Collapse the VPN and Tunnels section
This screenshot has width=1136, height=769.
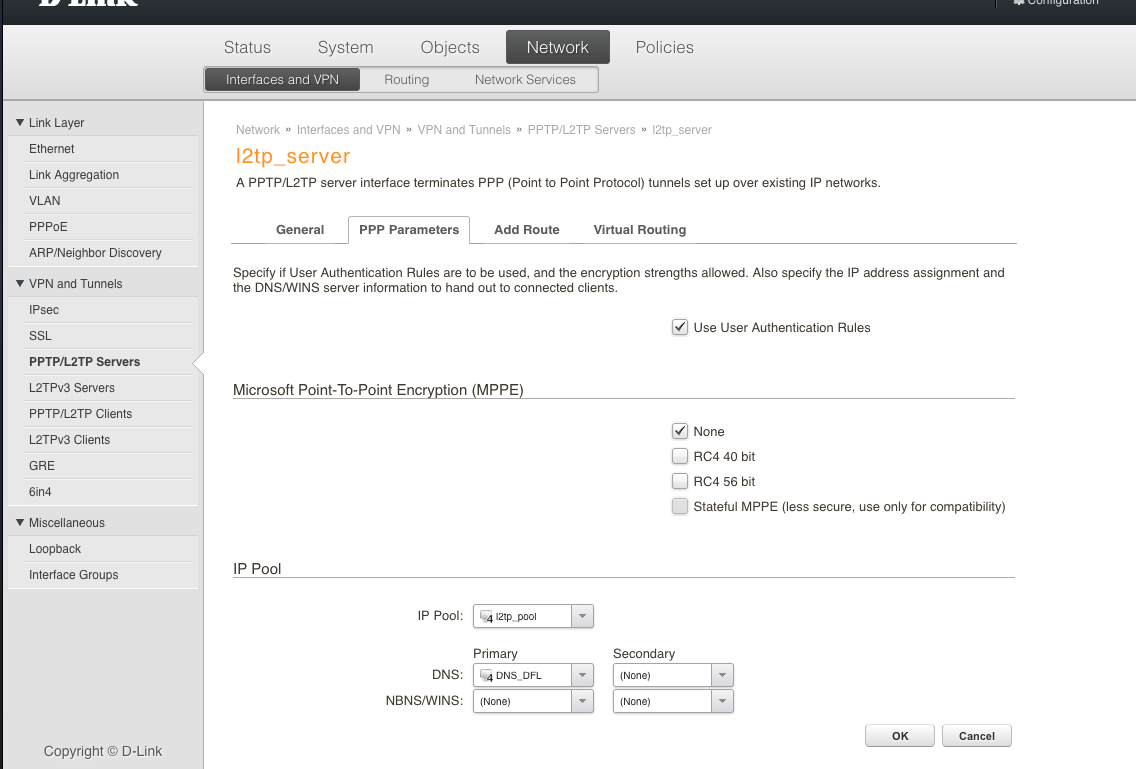coord(20,284)
